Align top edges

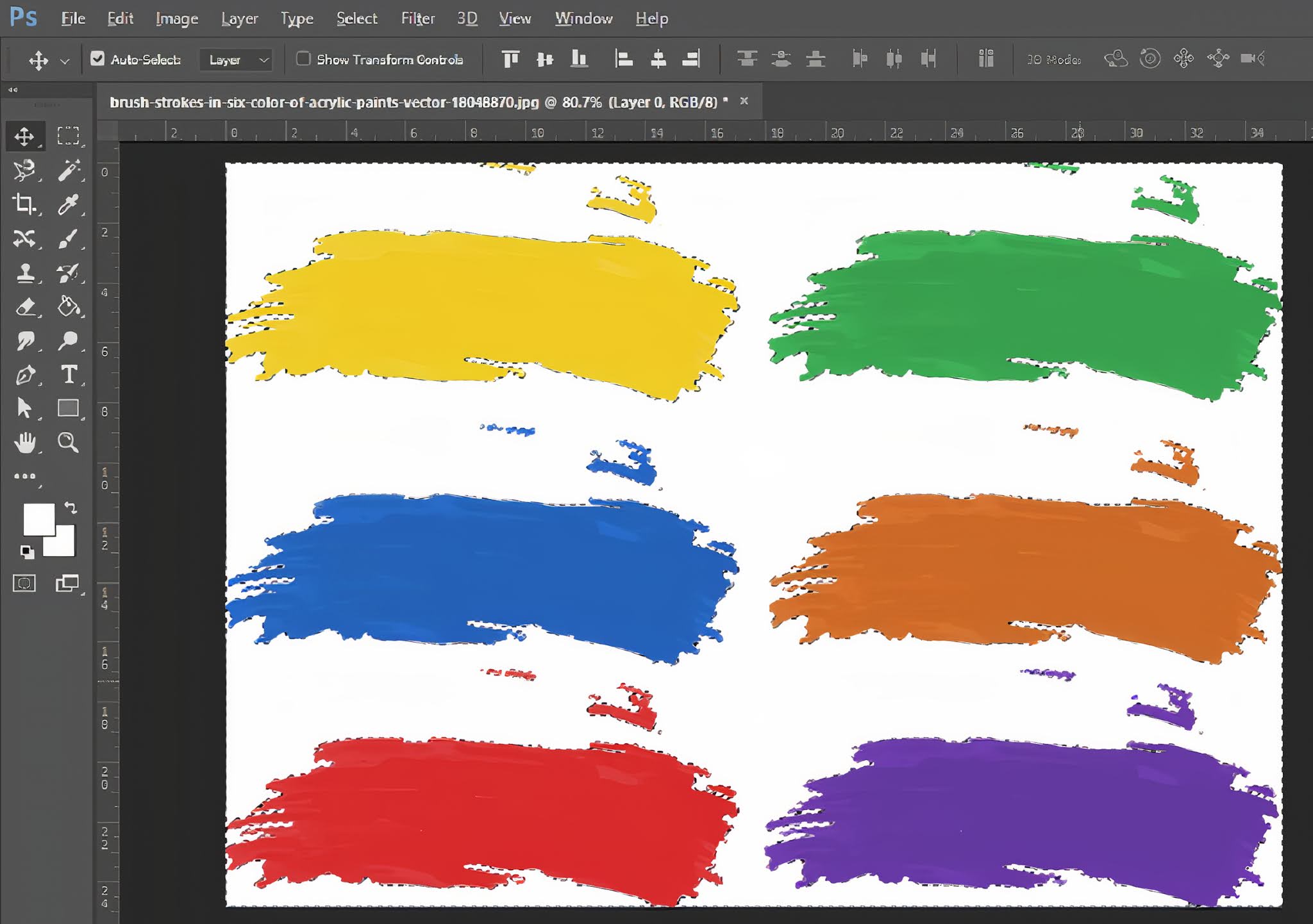pyautogui.click(x=510, y=59)
